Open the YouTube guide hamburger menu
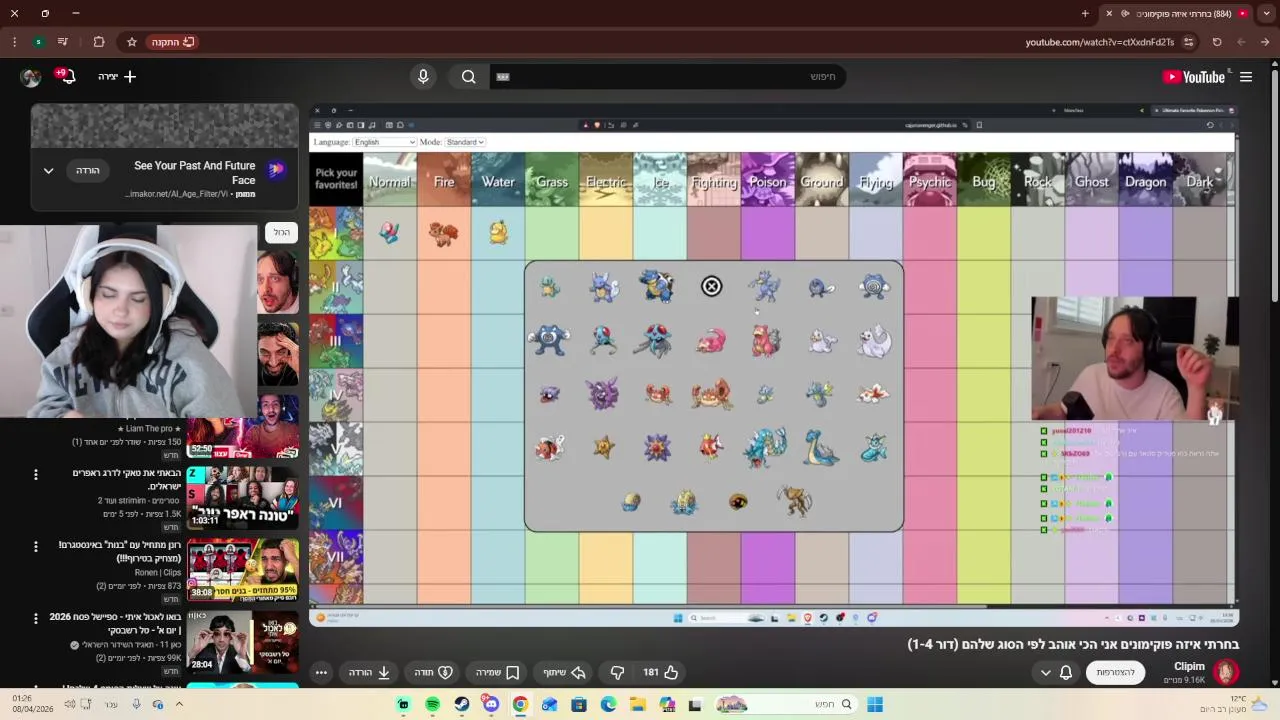This screenshot has width=1280, height=720. coord(1246,77)
